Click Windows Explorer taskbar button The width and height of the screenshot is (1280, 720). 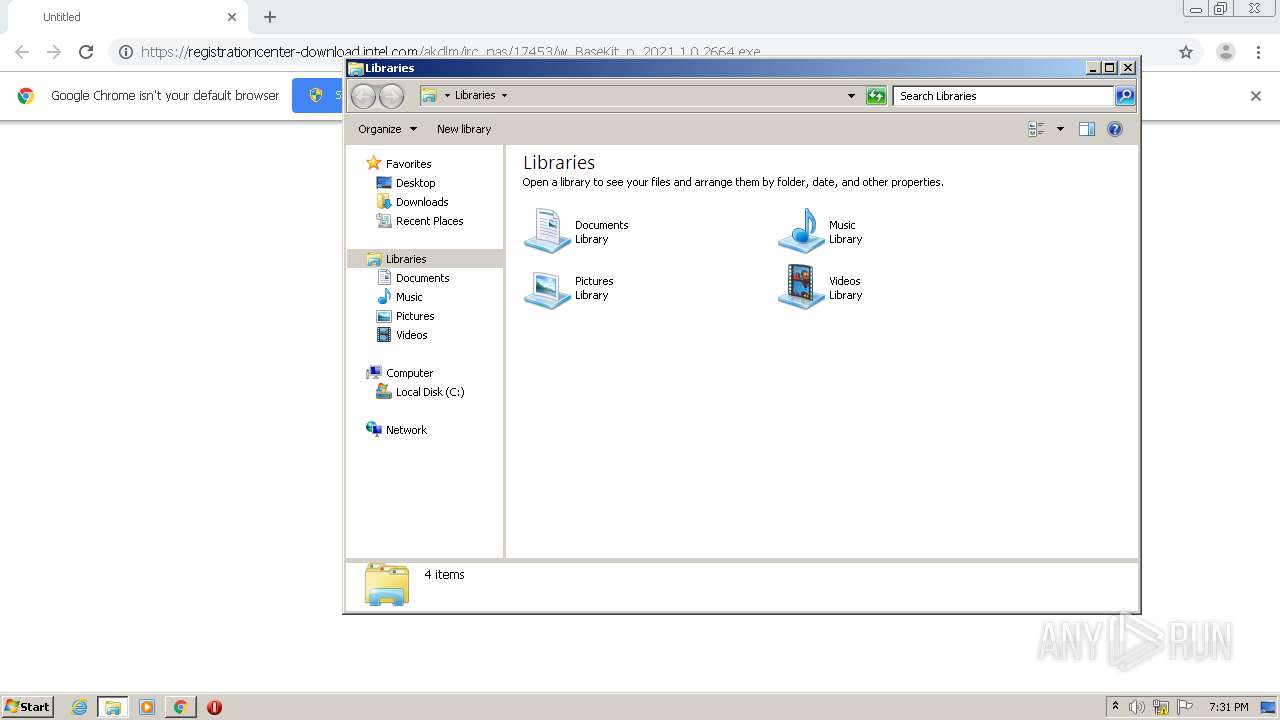tap(113, 707)
